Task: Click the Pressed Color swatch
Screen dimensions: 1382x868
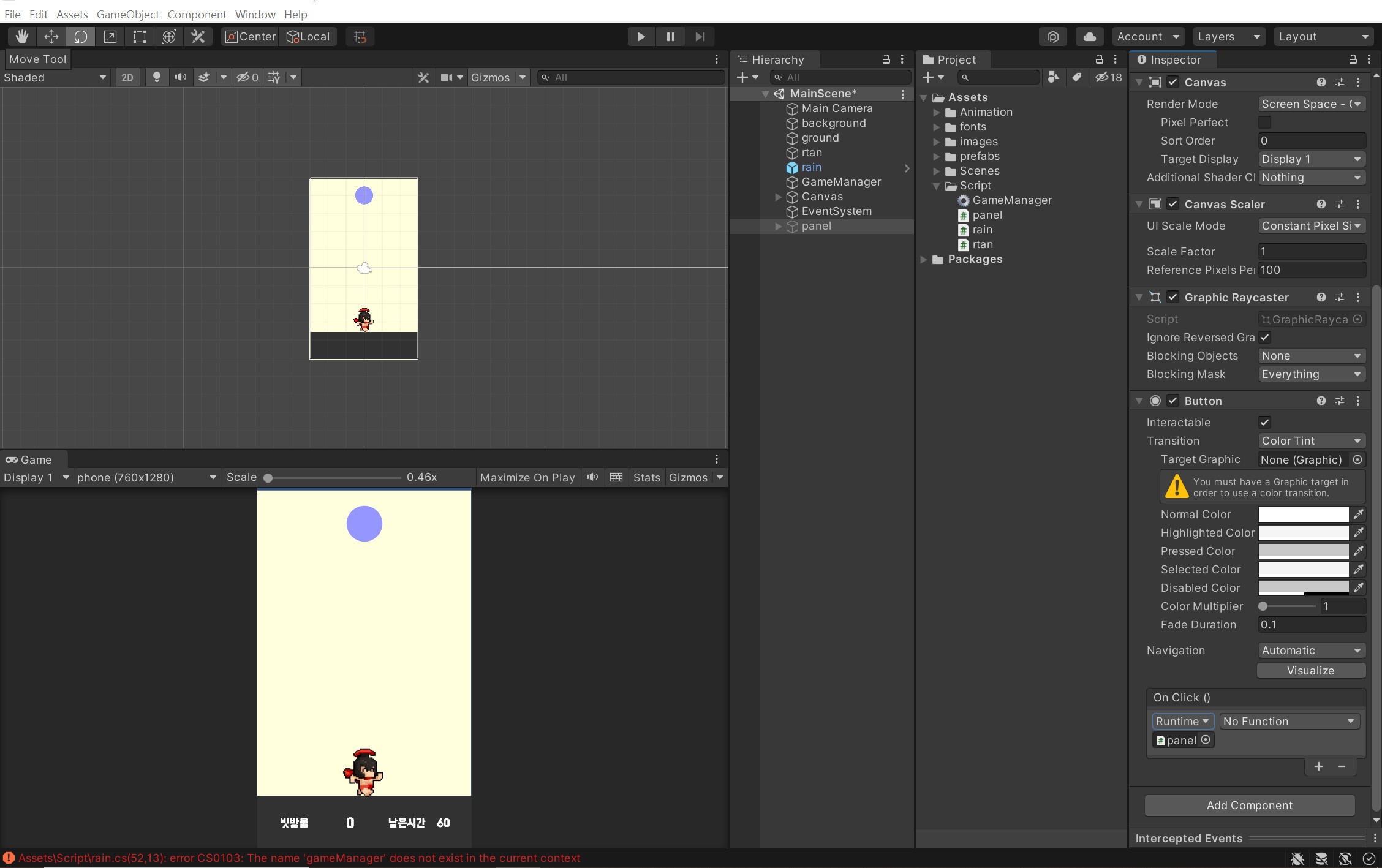Action: coord(1304,551)
